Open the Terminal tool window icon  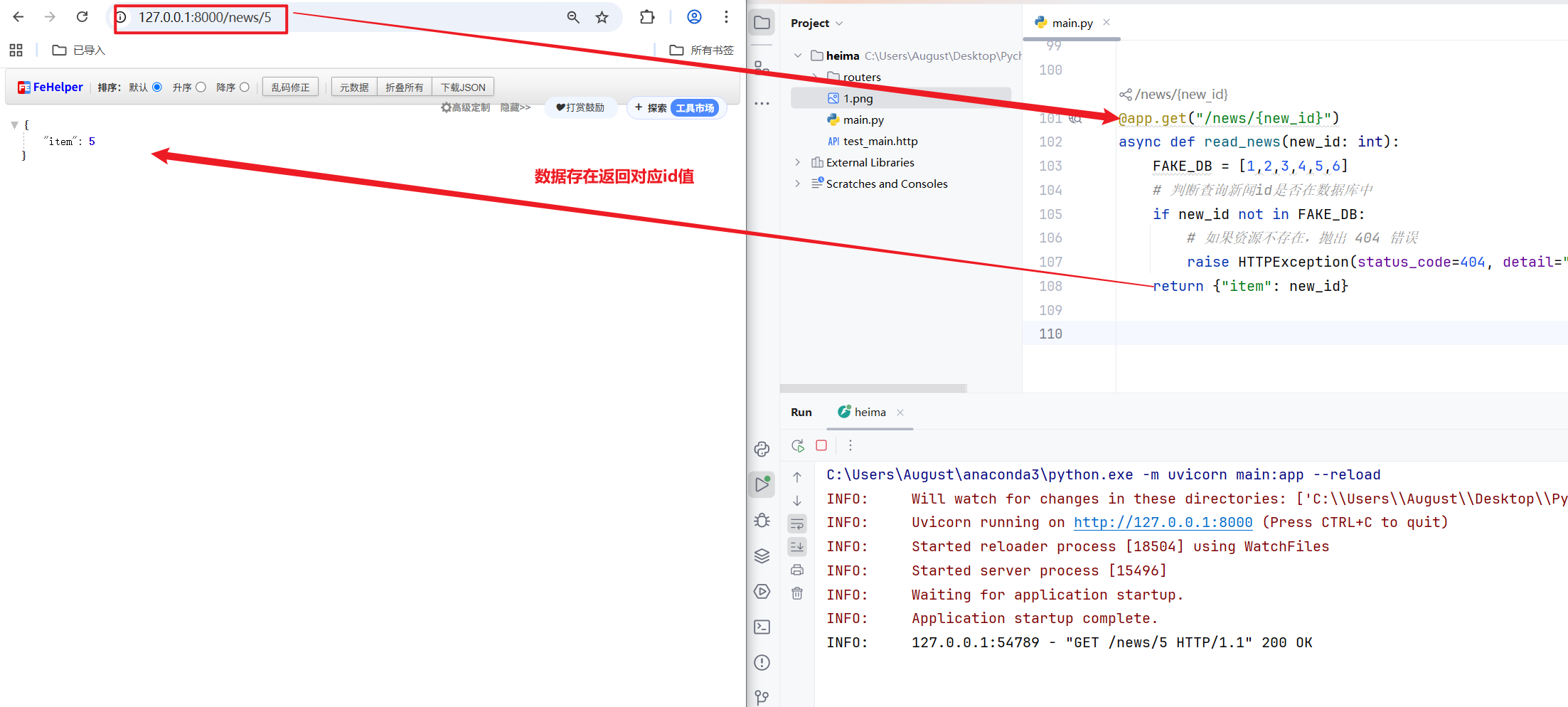point(762,627)
